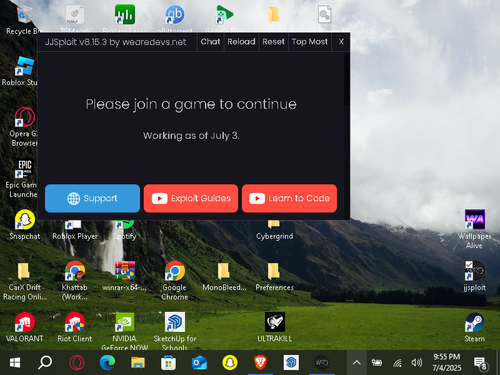Screen dimensions: 500x375
Task: Select the qBittorrent desktop icon
Action: pos(175,15)
